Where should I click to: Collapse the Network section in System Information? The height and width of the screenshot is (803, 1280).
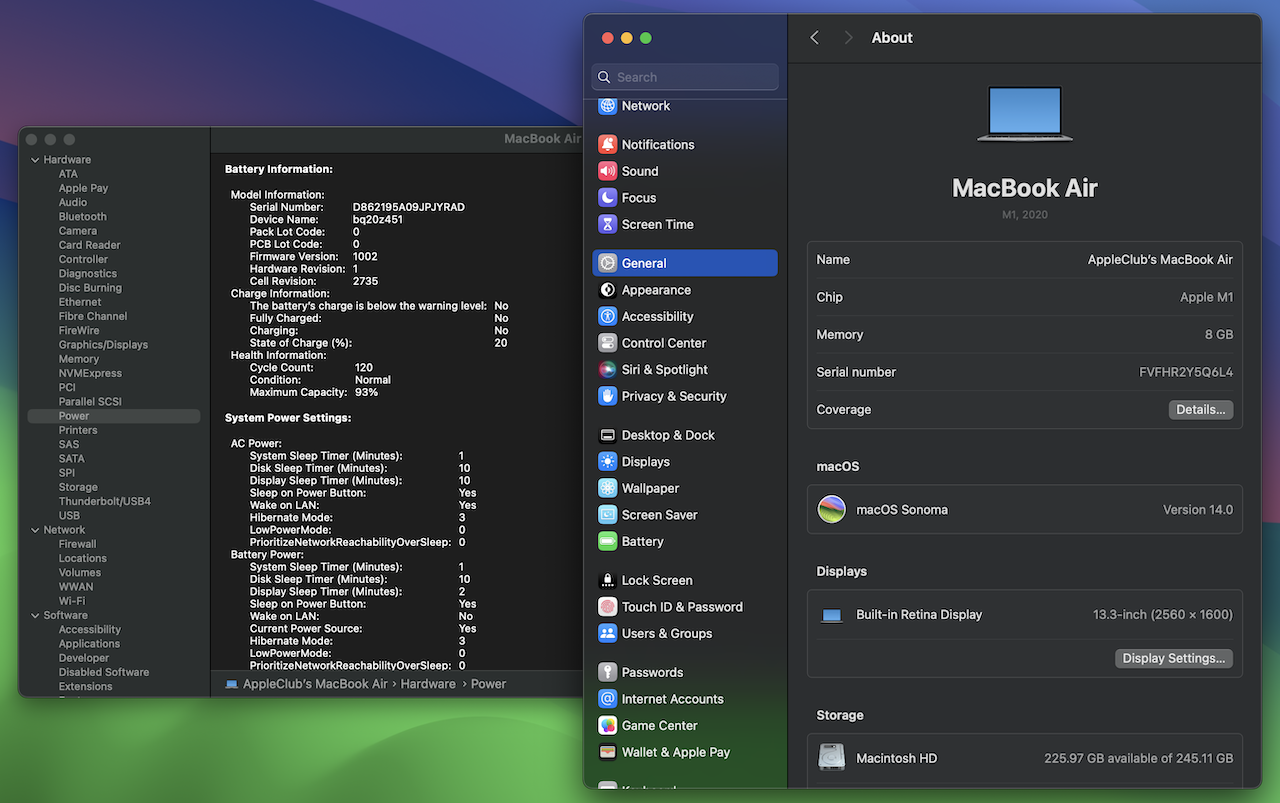pos(35,530)
